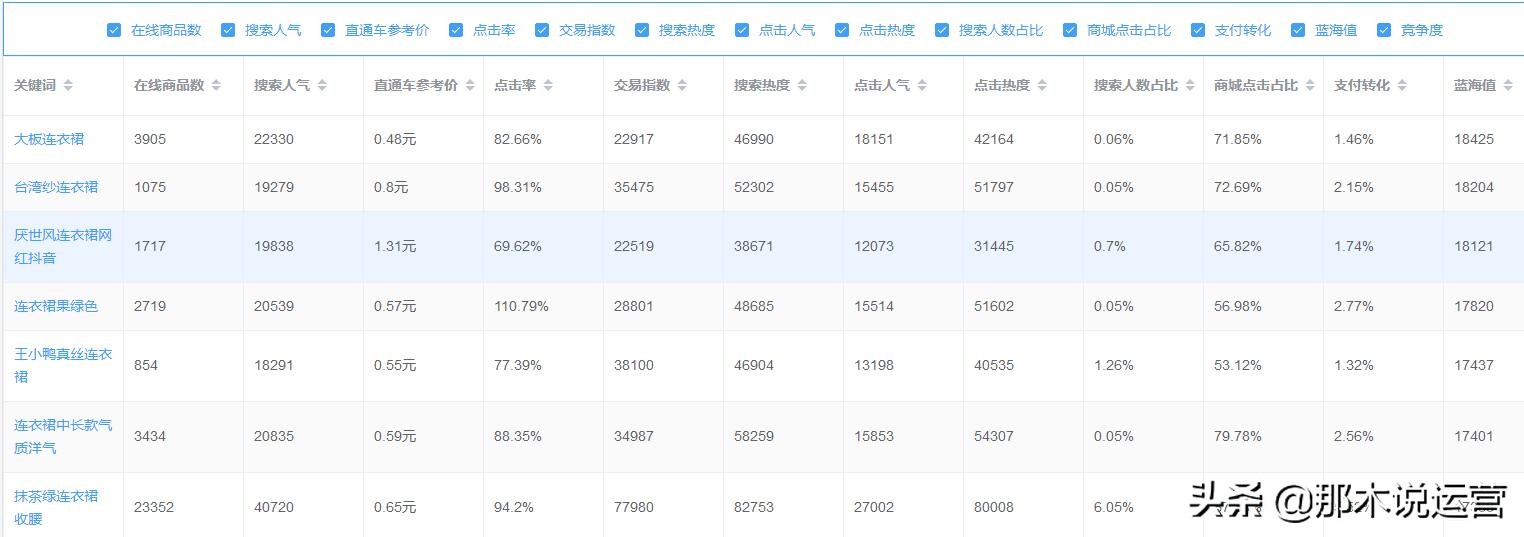The width and height of the screenshot is (1524, 537).
Task: Open the 厌世风连衣裙网红抖音 keyword link
Action: [63, 246]
